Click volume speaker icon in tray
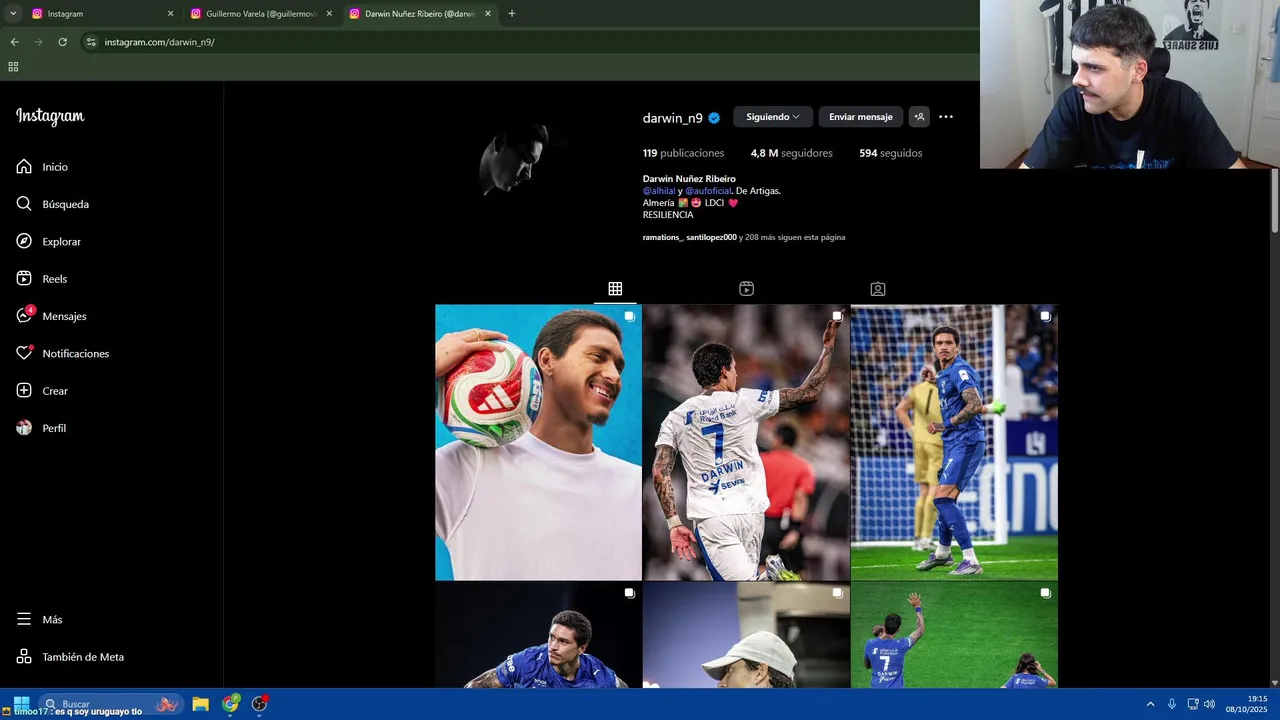The image size is (1280, 720). (1209, 704)
